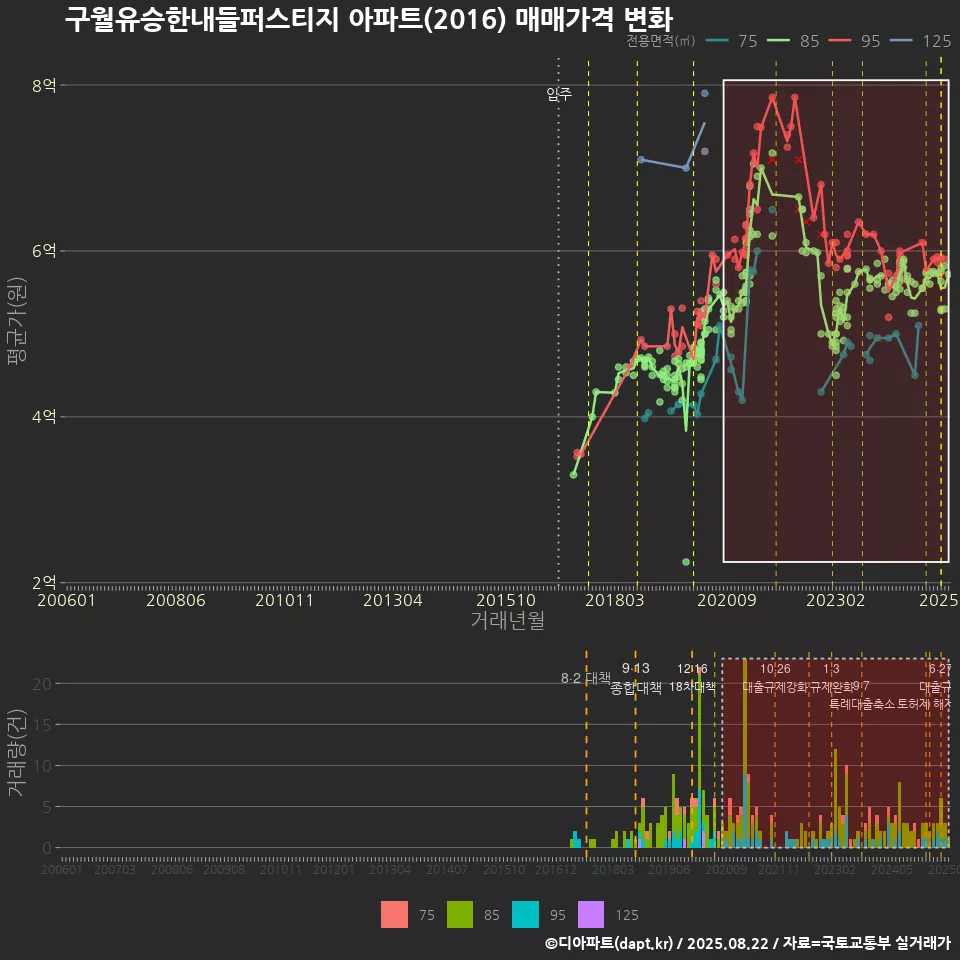Click the 95 cyan legend swatch at bottom
This screenshot has height=960, width=960.
tap(525, 914)
